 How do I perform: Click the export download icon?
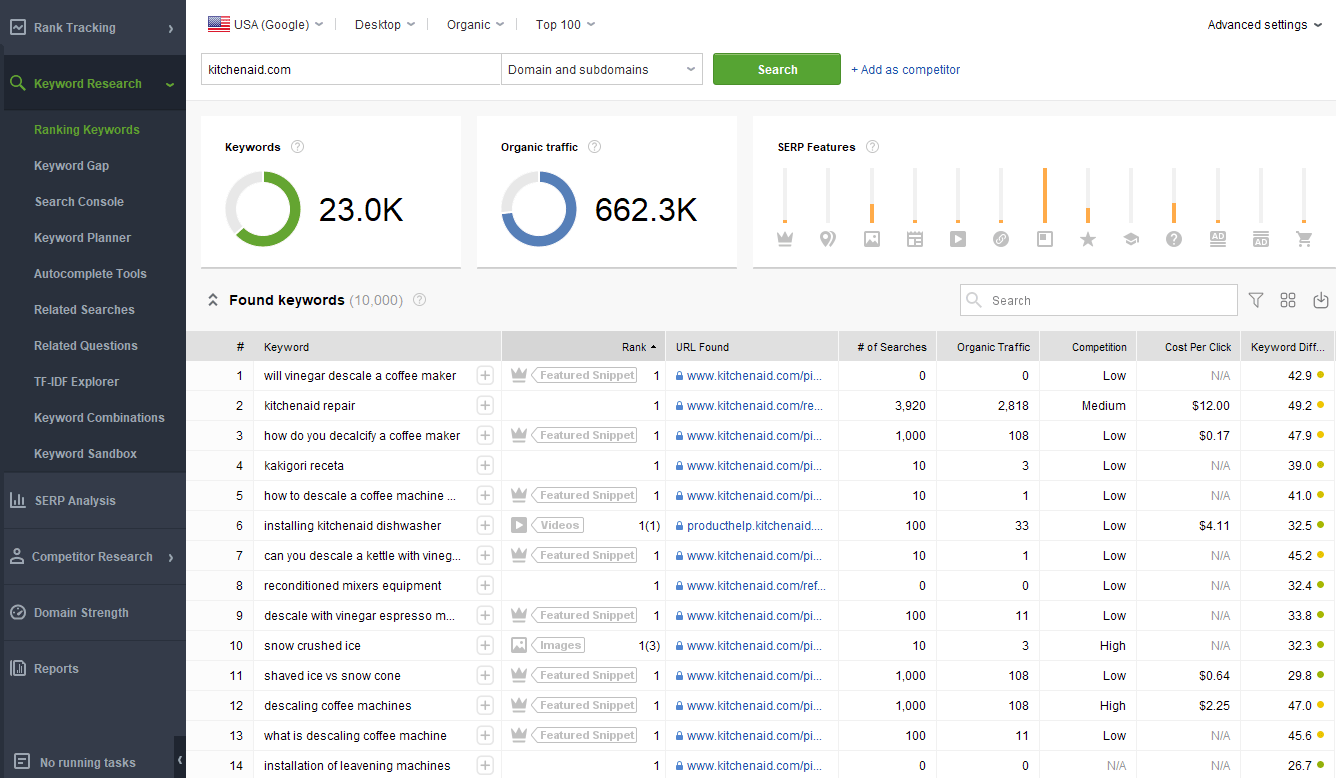coord(1320,300)
